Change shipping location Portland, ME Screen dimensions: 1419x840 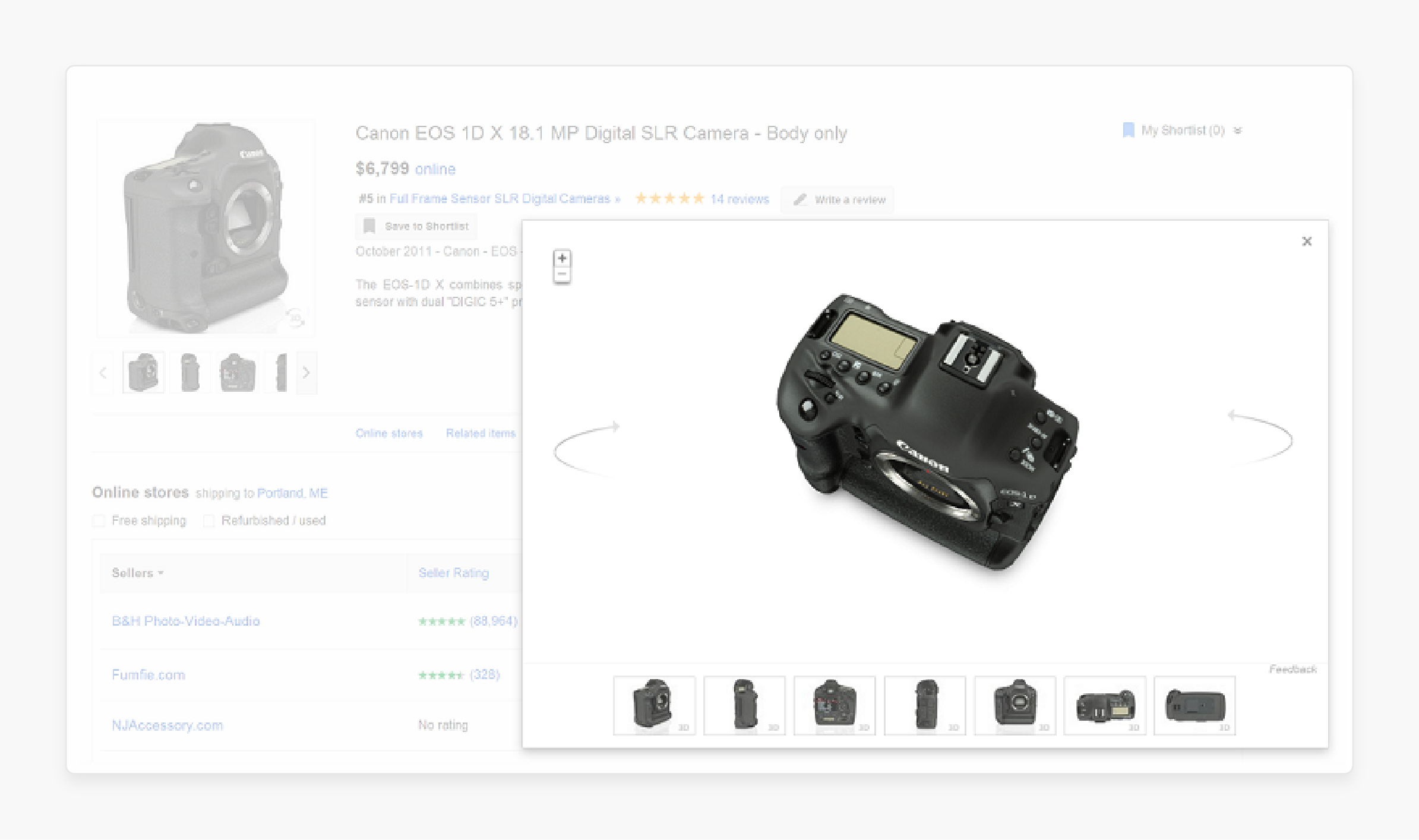click(292, 493)
